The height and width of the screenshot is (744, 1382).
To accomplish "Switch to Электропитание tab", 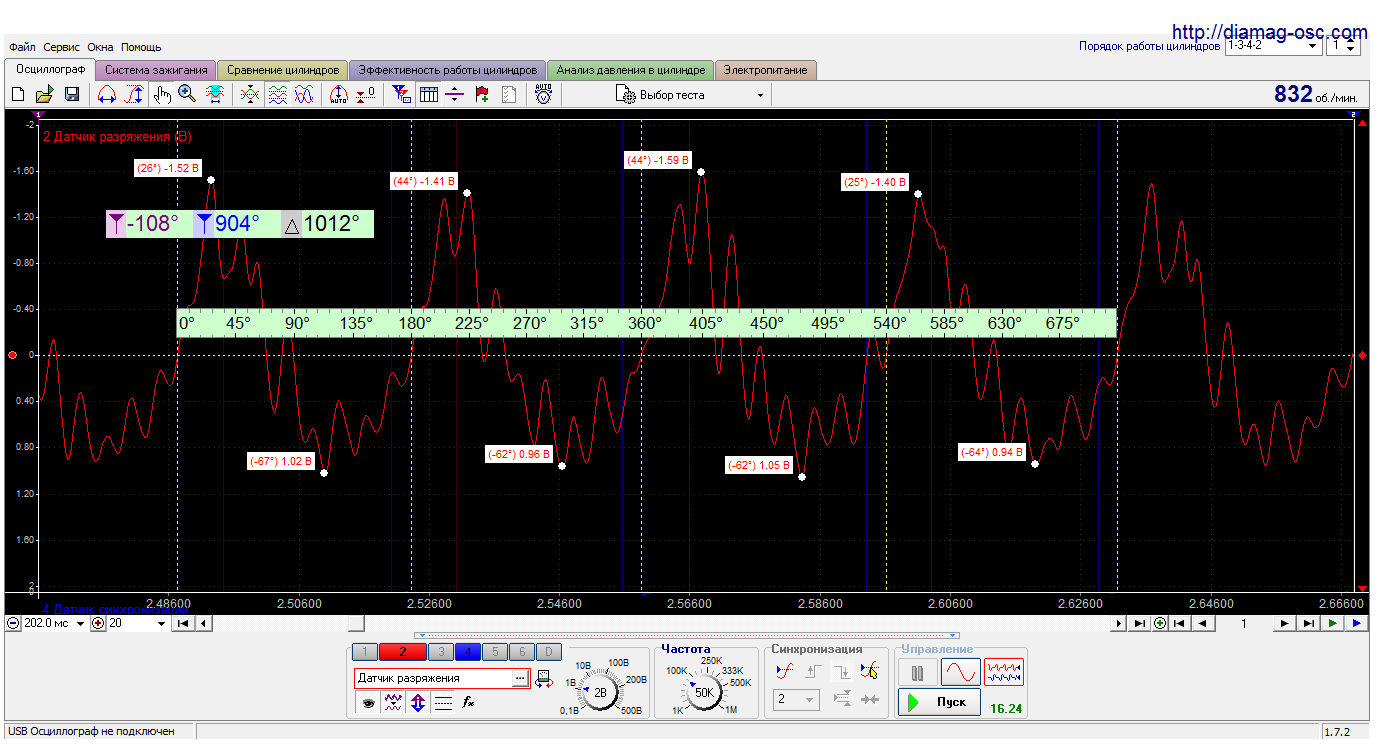I will (766, 70).
